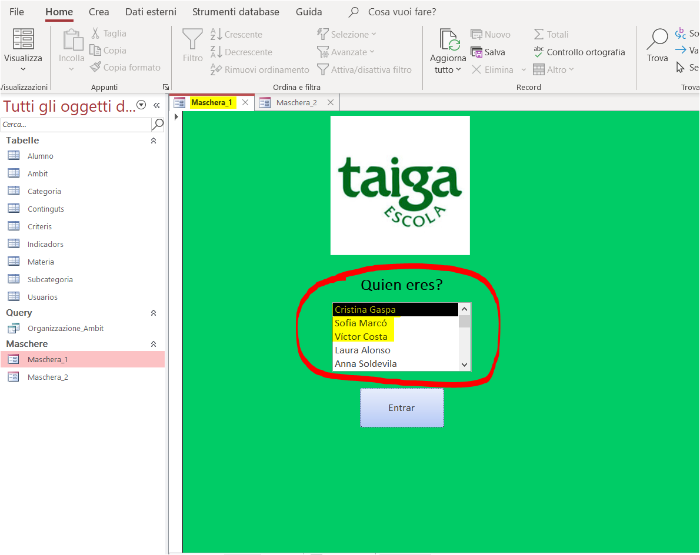Click list box scroll up arrow
Screen dimensions: 700x555
coord(464,309)
